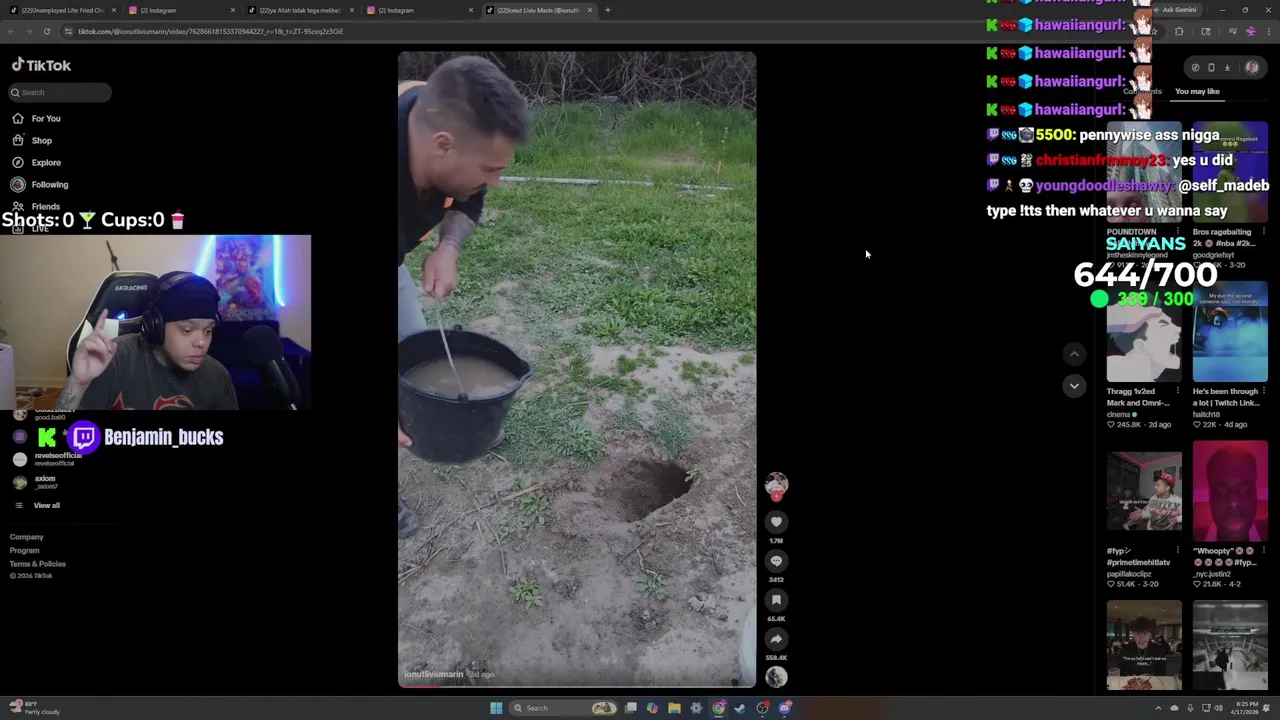Bookmark the video to favorites
The height and width of the screenshot is (720, 1280).
click(776, 600)
